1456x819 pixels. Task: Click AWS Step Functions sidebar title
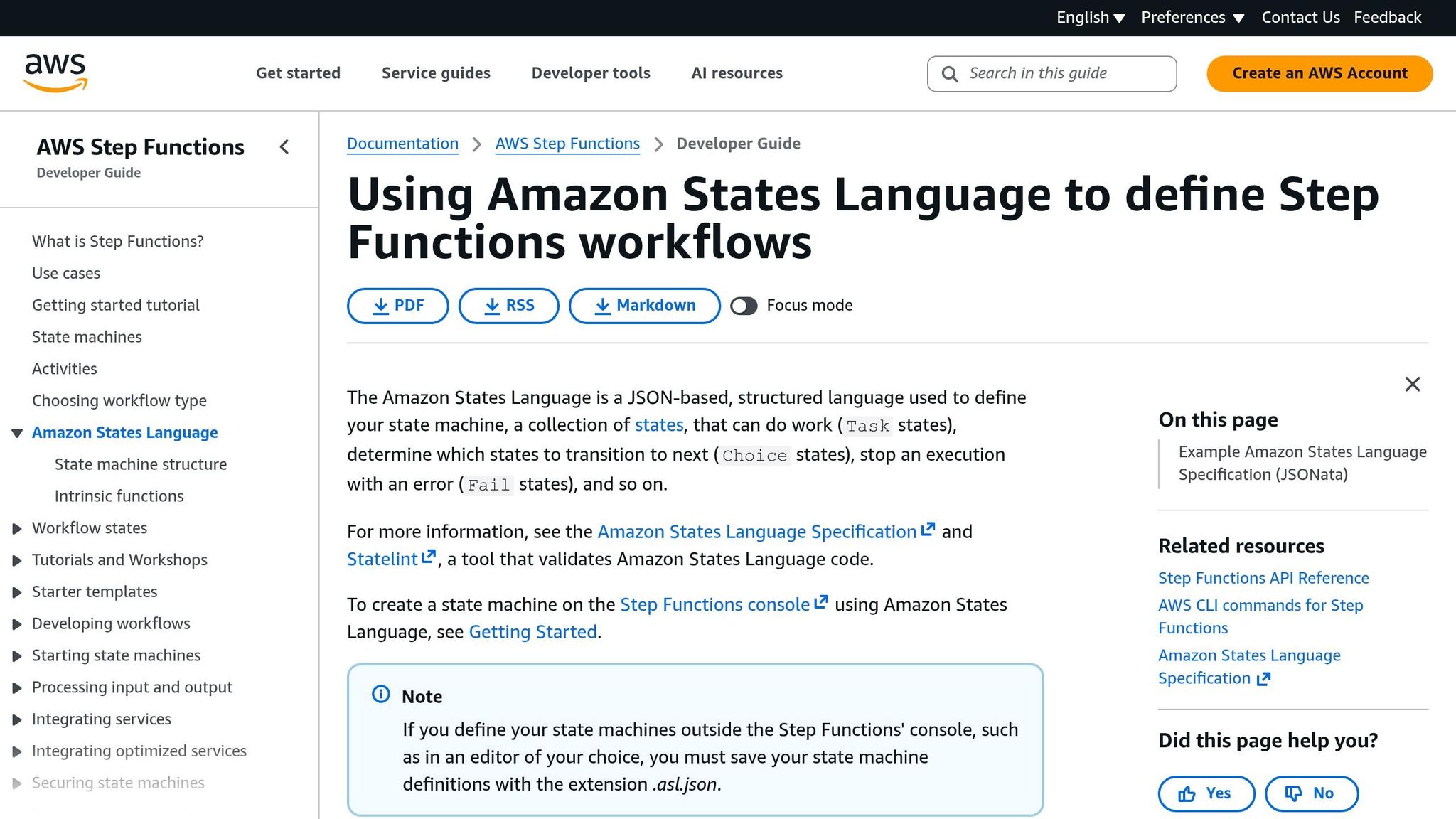(140, 147)
